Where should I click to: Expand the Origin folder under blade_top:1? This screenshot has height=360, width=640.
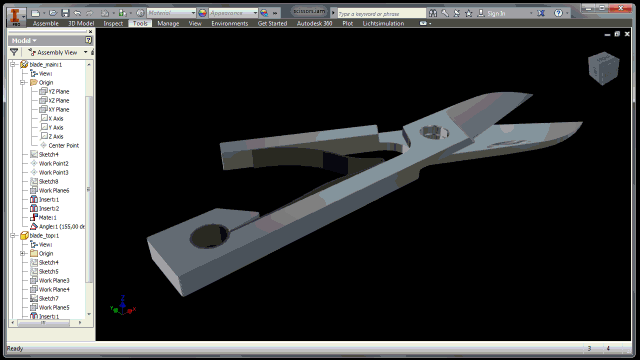[x=23, y=253]
